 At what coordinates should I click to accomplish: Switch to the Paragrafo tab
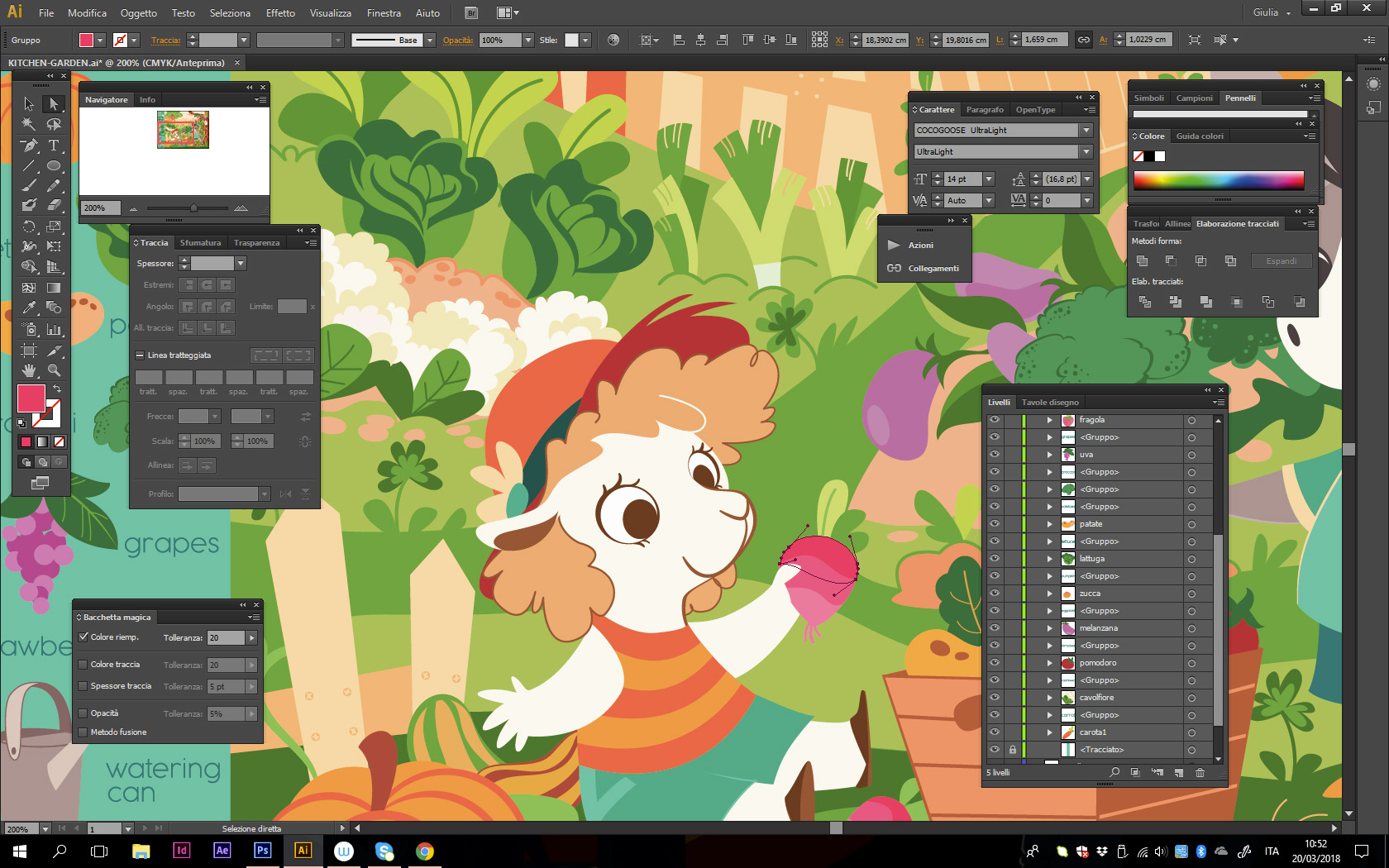pos(985,110)
